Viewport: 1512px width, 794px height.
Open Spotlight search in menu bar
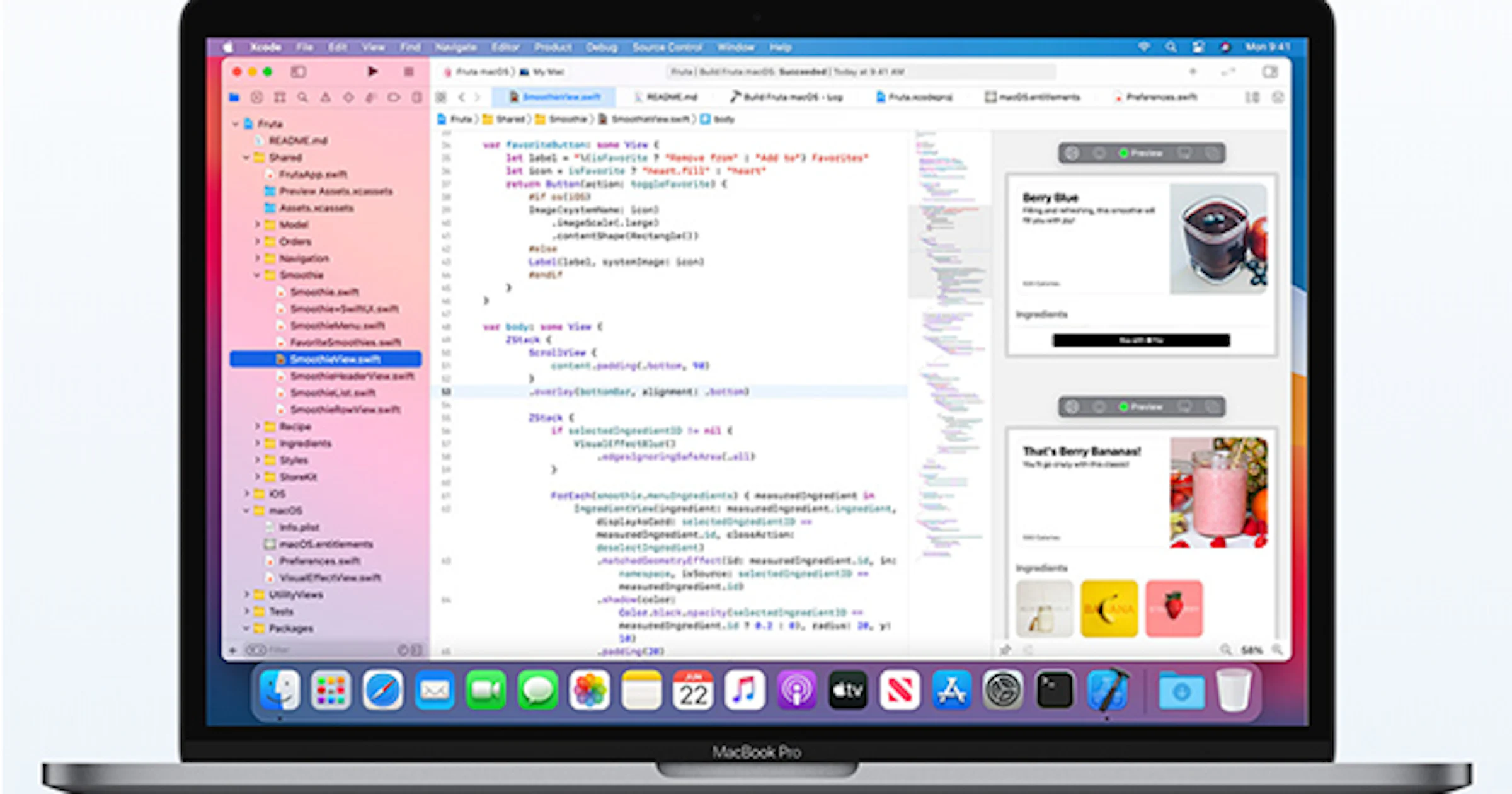point(1171,47)
